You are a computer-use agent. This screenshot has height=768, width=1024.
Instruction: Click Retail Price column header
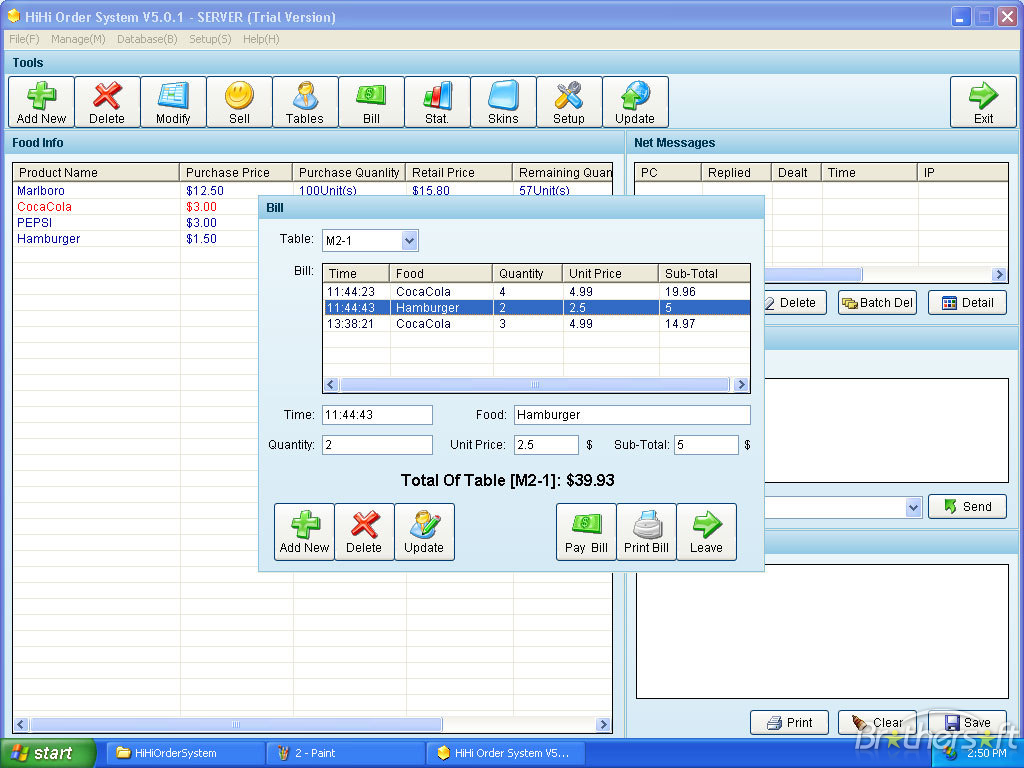tap(459, 172)
